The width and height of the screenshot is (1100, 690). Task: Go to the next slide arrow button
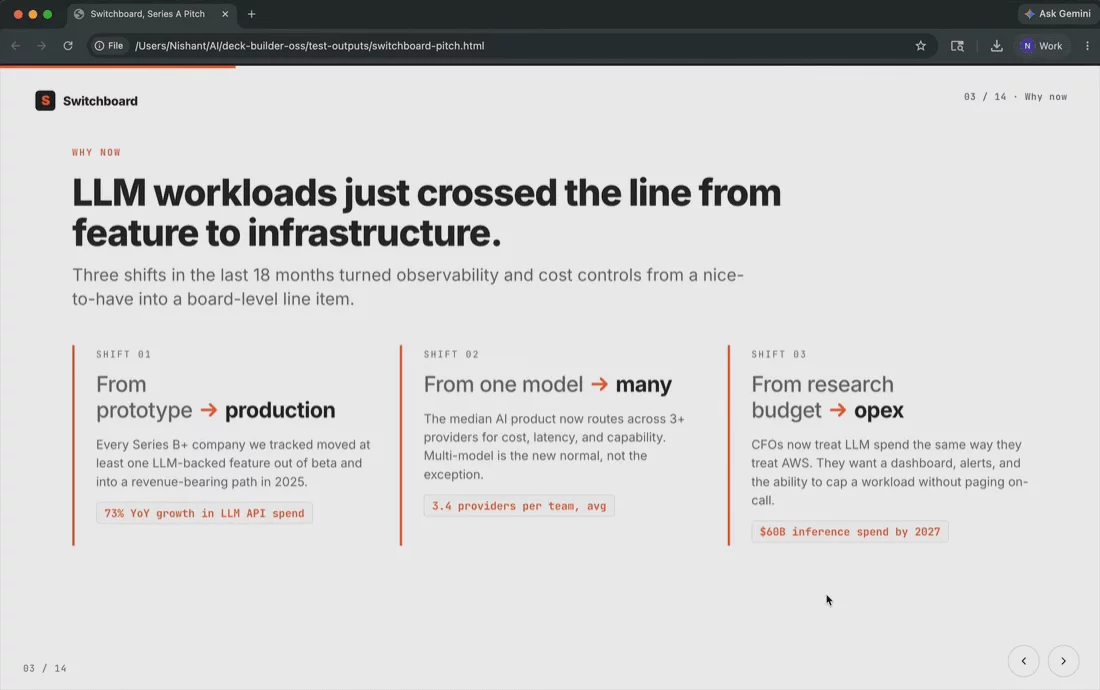(x=1063, y=661)
